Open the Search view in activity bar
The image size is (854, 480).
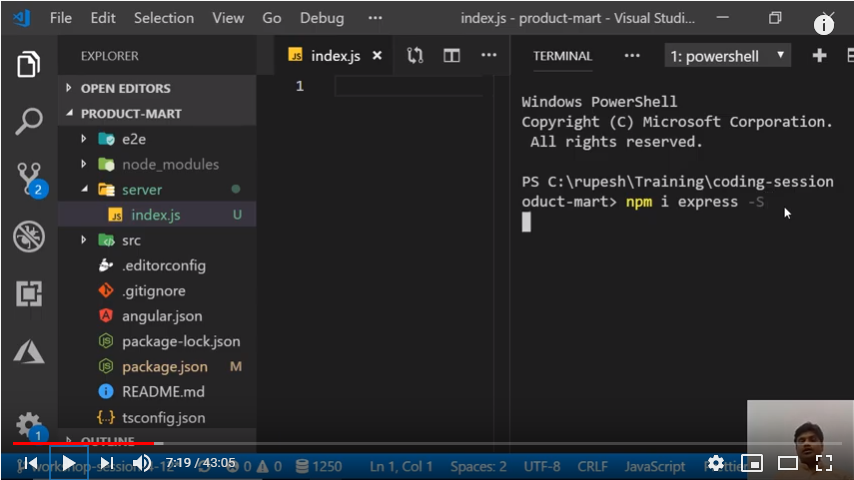pos(29,122)
